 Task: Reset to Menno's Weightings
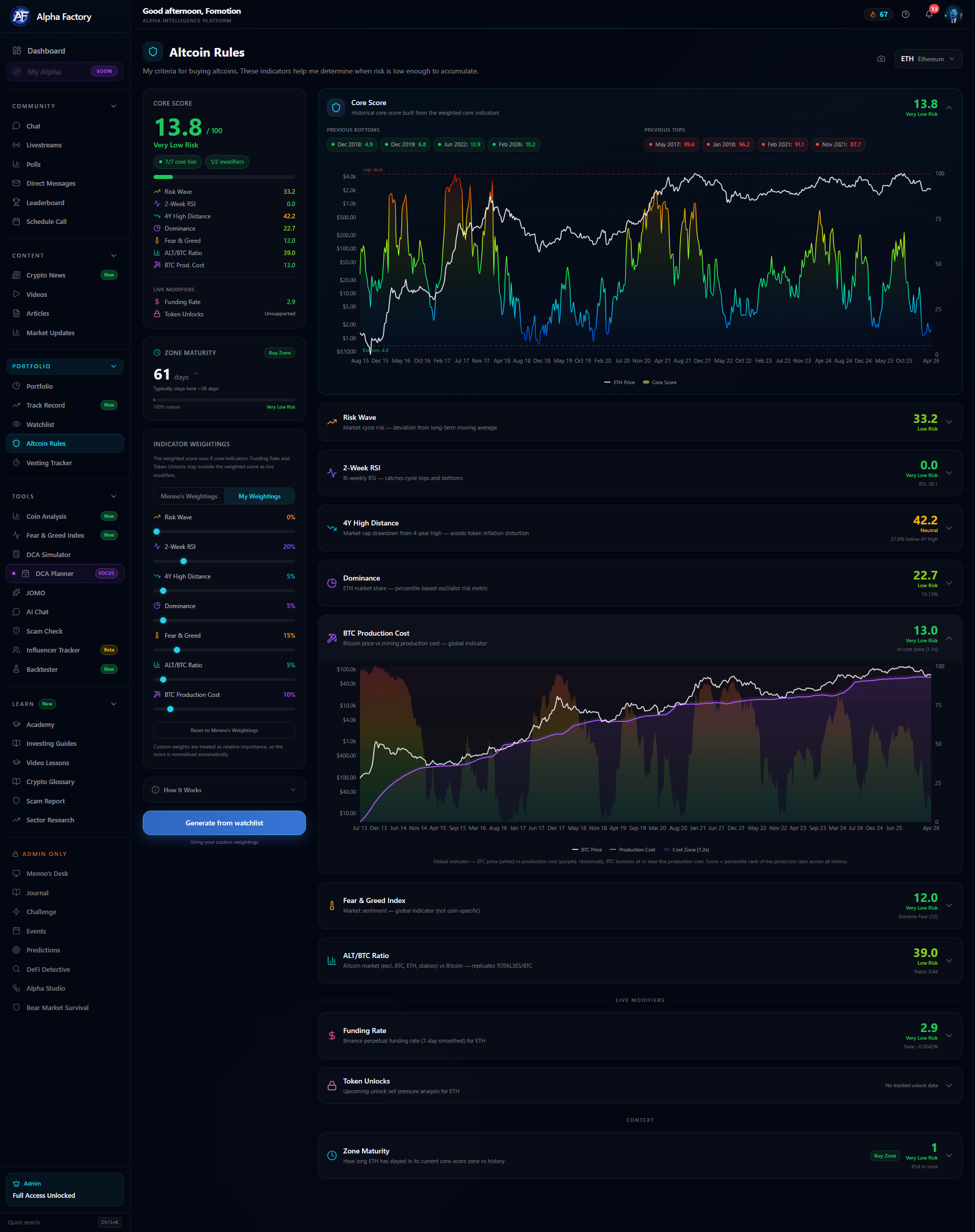tap(224, 730)
